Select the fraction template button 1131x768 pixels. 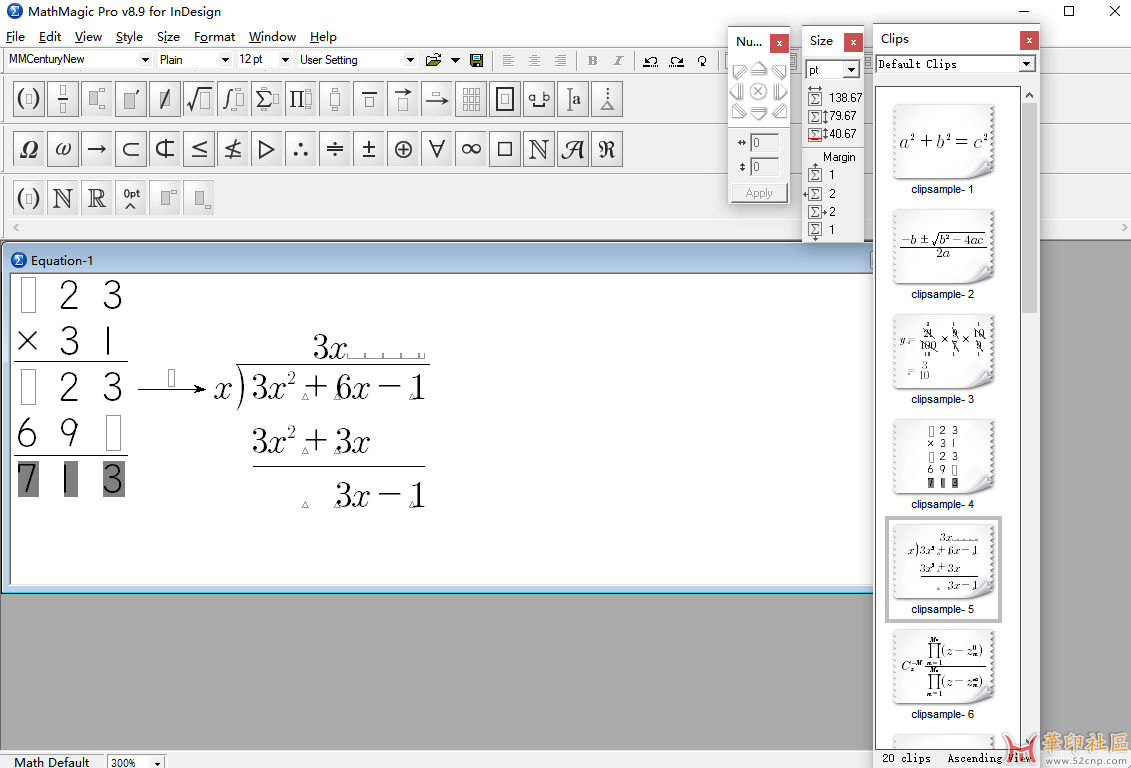(63, 99)
